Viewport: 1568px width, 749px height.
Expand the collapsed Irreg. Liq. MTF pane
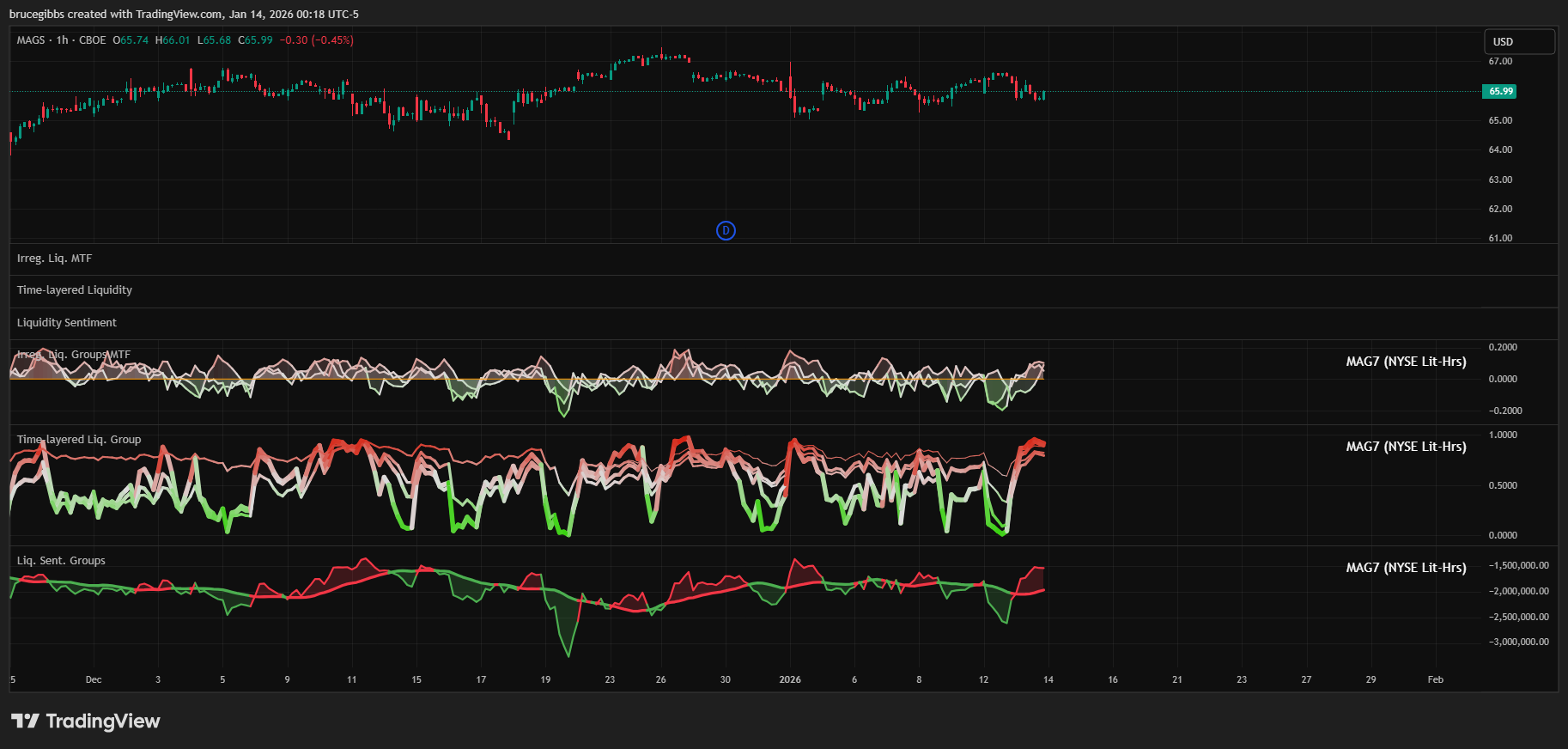pyautogui.click(x=54, y=259)
